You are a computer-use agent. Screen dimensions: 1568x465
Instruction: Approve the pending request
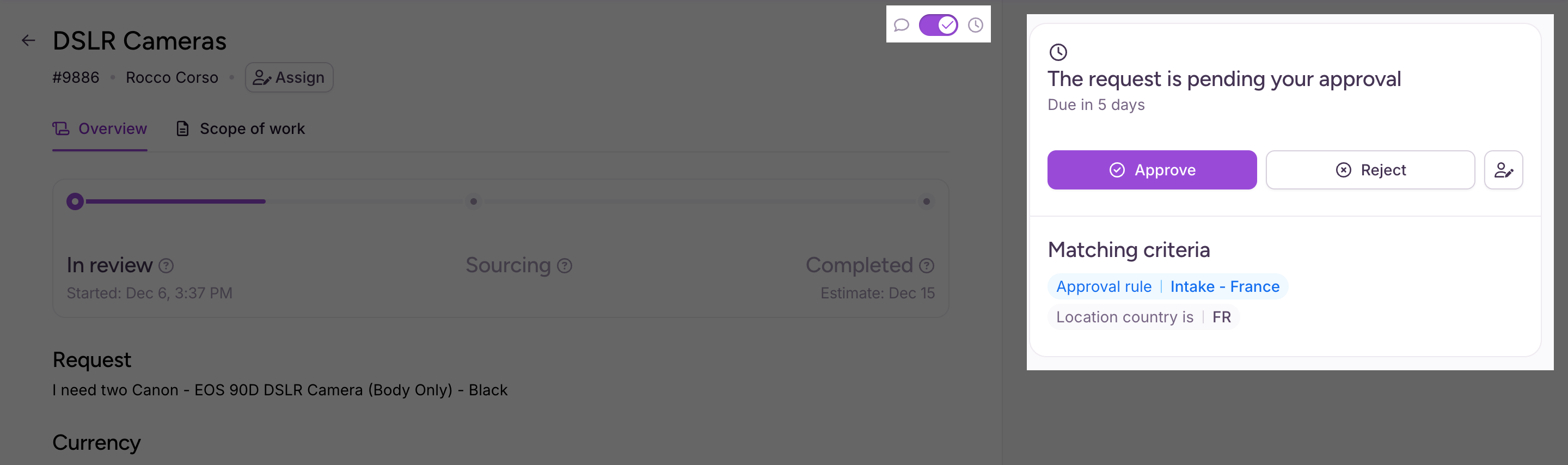1151,170
